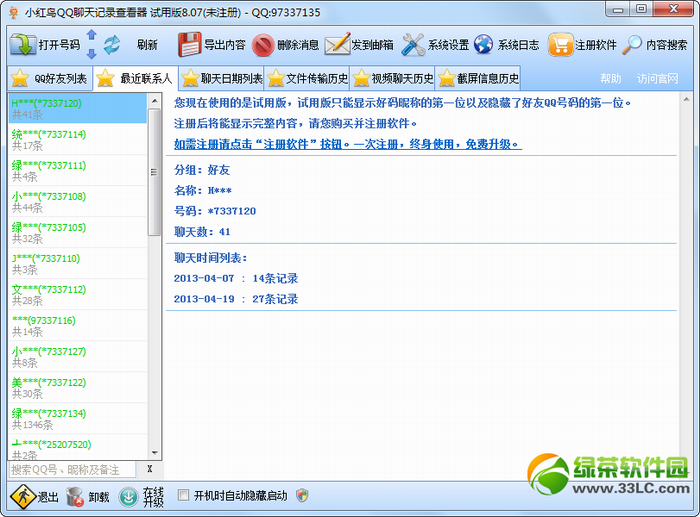Select contact 小***(*7337127)
The width and height of the screenshot is (700, 517).
78,357
